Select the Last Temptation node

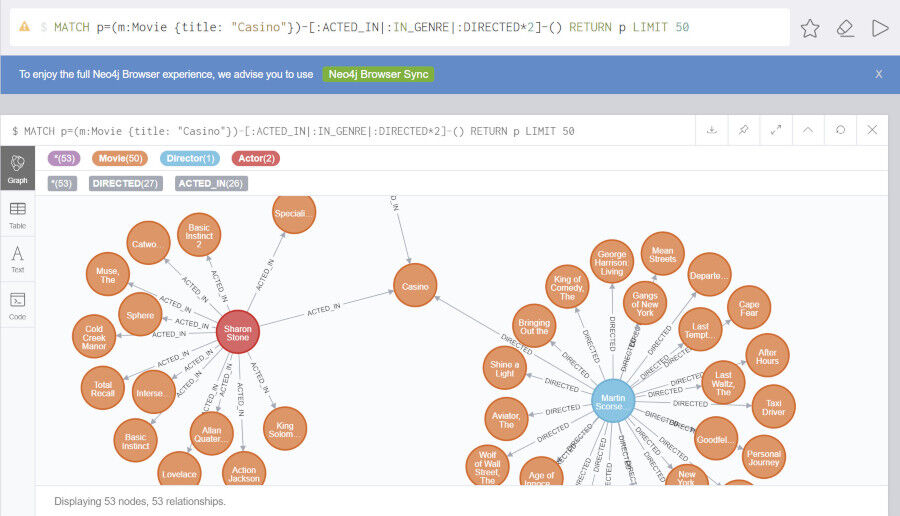click(x=700, y=330)
